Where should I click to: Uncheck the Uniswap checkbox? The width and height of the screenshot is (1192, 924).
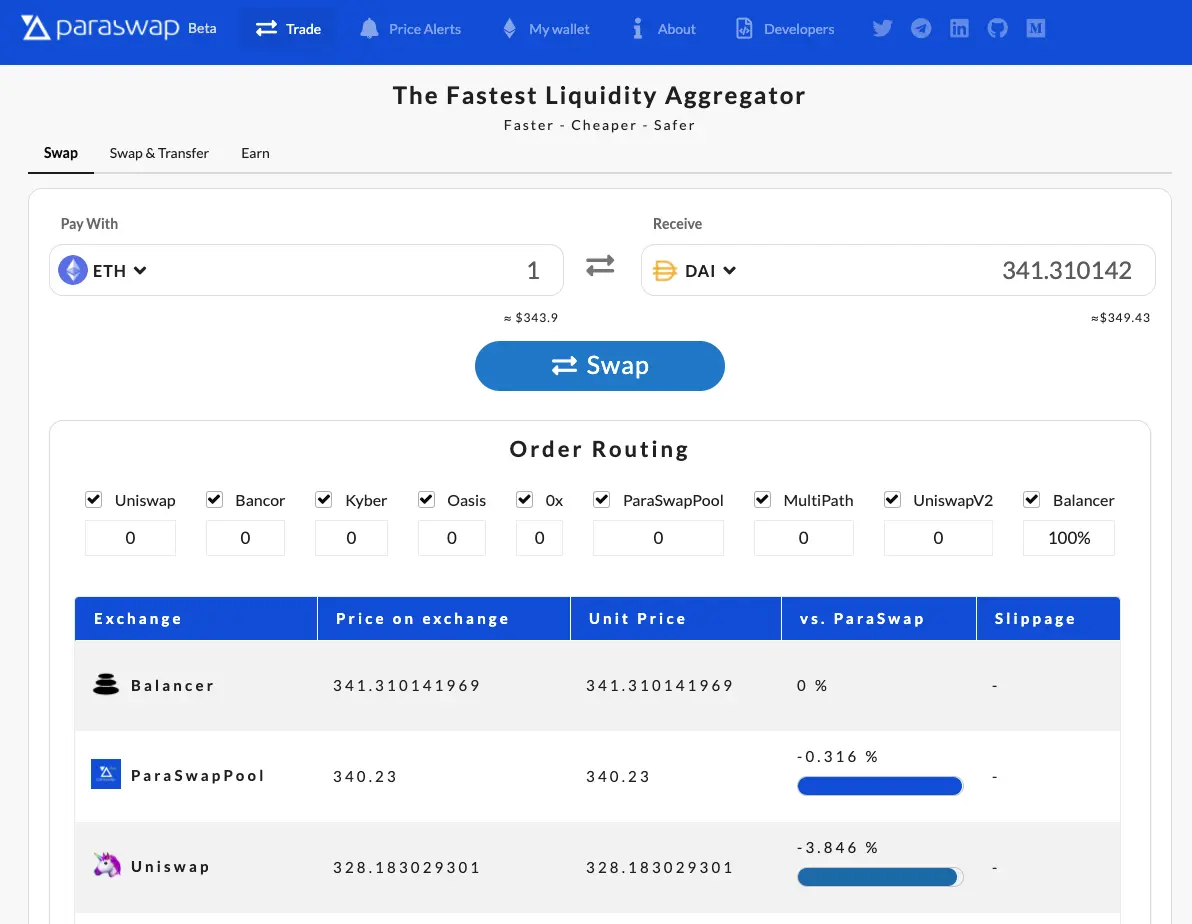click(x=94, y=500)
